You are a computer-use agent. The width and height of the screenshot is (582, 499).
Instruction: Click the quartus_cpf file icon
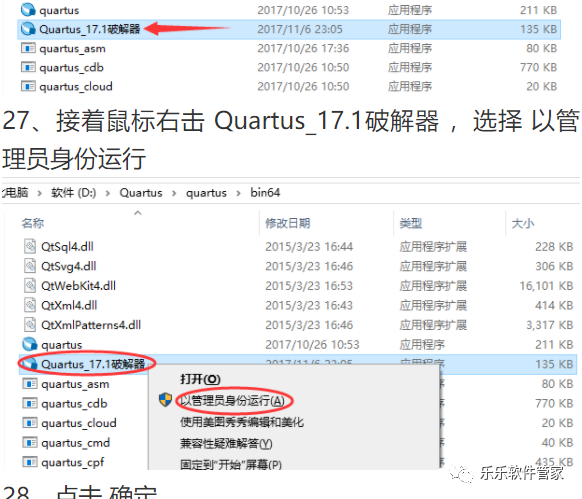pyautogui.click(x=30, y=462)
